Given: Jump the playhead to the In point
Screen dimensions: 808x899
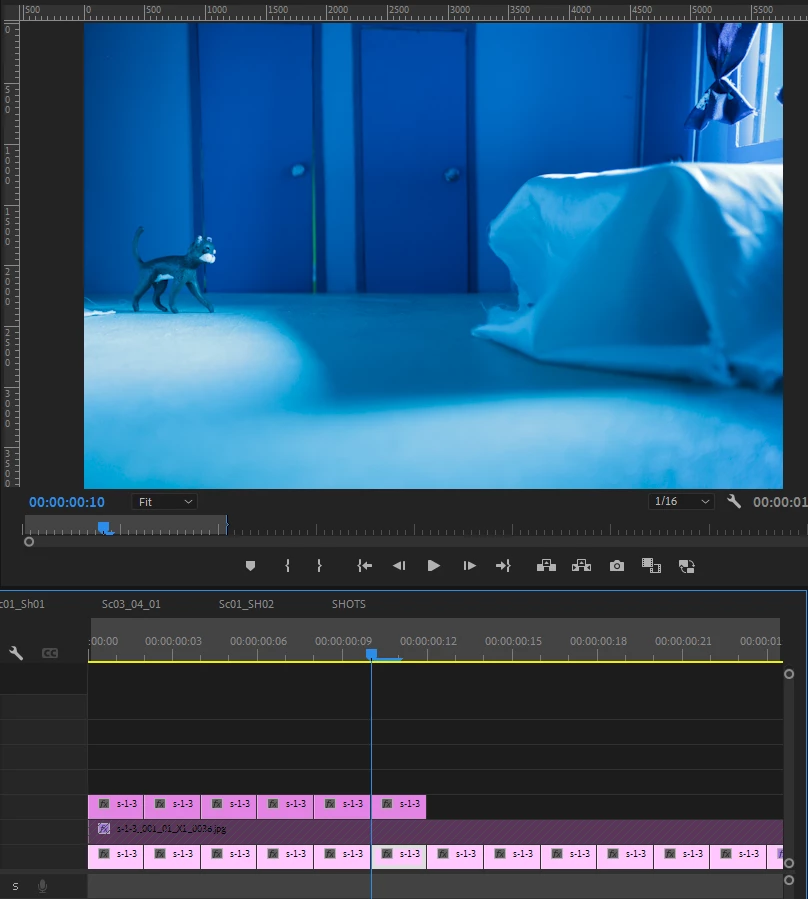Looking at the screenshot, I should point(364,566).
